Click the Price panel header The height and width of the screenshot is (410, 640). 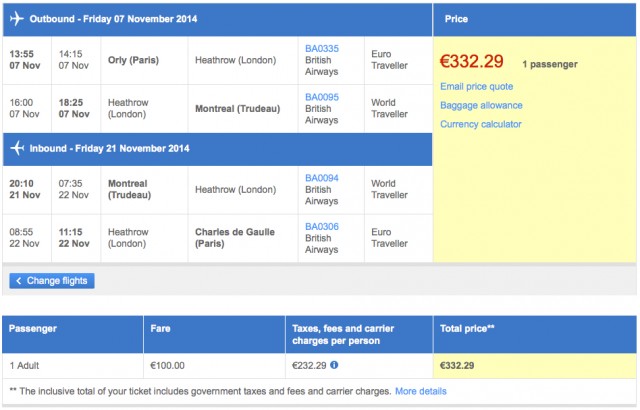tap(455, 19)
